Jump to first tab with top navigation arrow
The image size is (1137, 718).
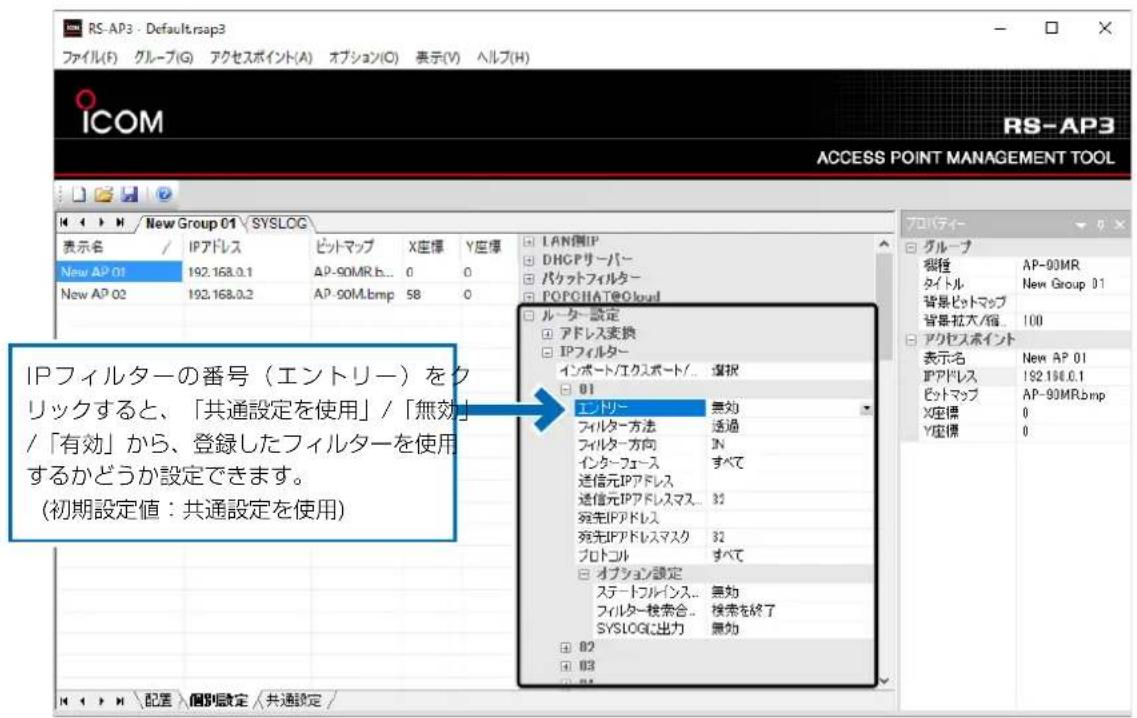pos(65,223)
